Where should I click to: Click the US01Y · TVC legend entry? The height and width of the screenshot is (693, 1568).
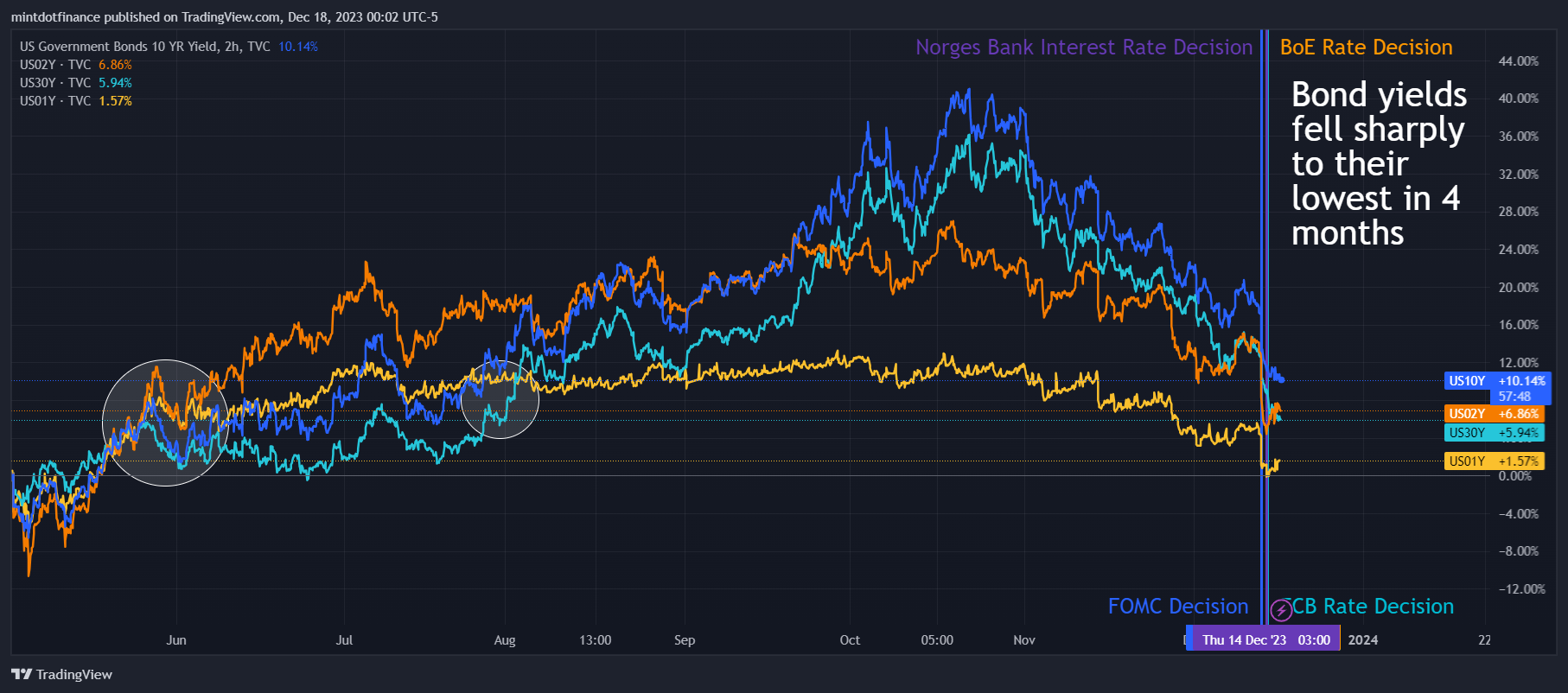55,101
